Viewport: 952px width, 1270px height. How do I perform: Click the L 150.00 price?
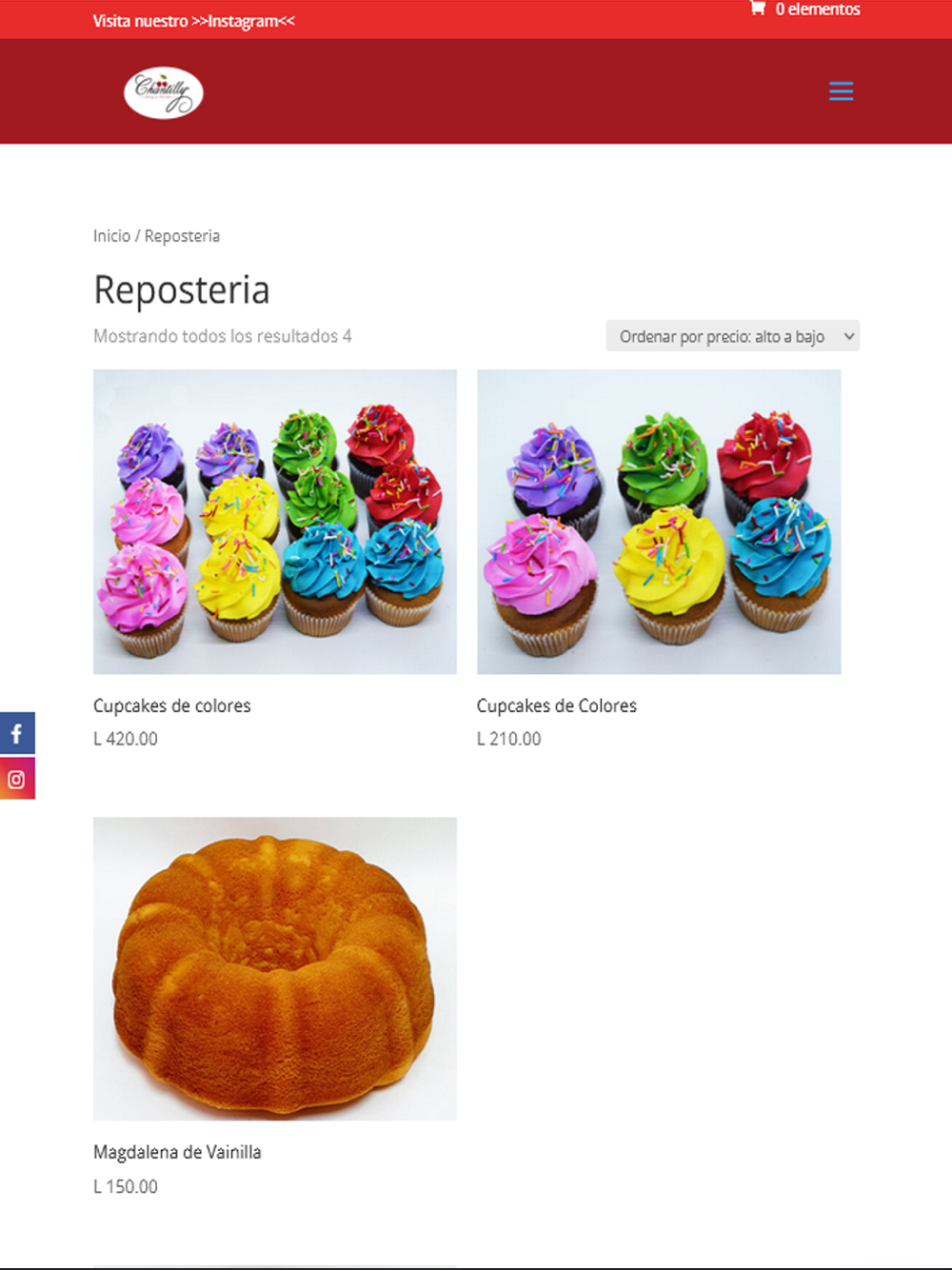pyautogui.click(x=126, y=1186)
